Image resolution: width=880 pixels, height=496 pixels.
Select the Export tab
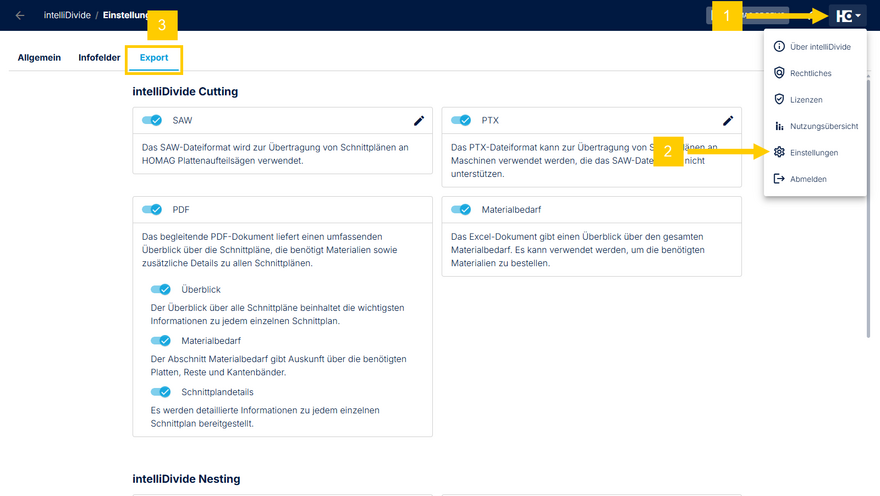coord(153,58)
